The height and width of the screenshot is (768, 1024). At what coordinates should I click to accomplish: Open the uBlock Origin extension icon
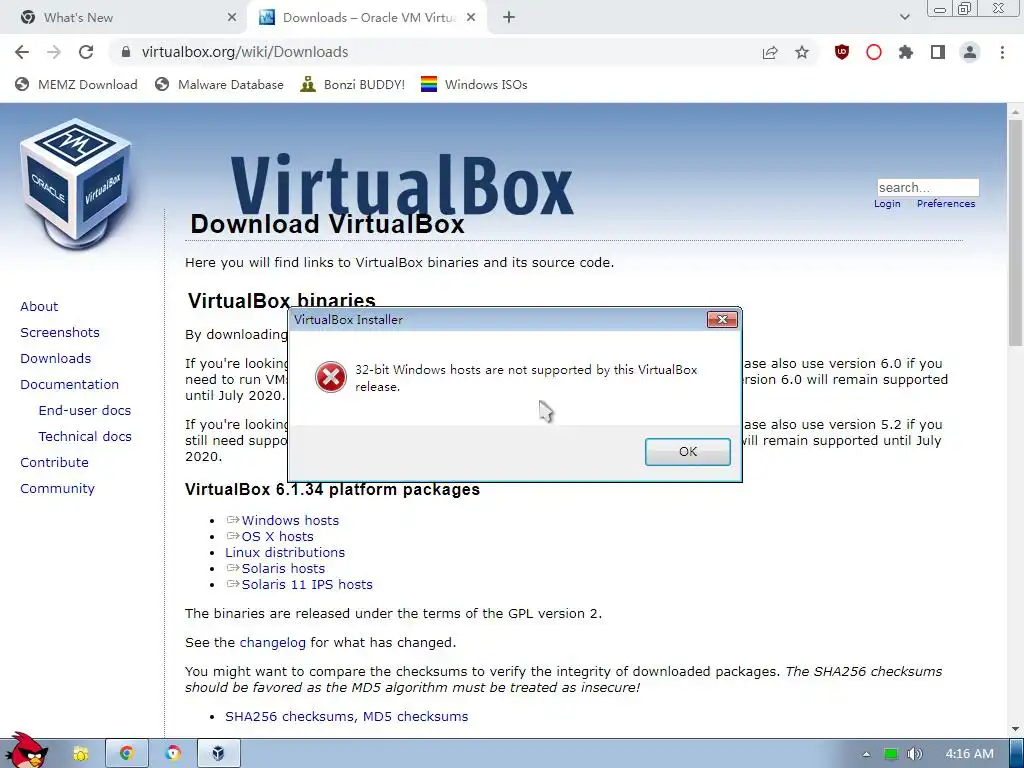(x=842, y=52)
